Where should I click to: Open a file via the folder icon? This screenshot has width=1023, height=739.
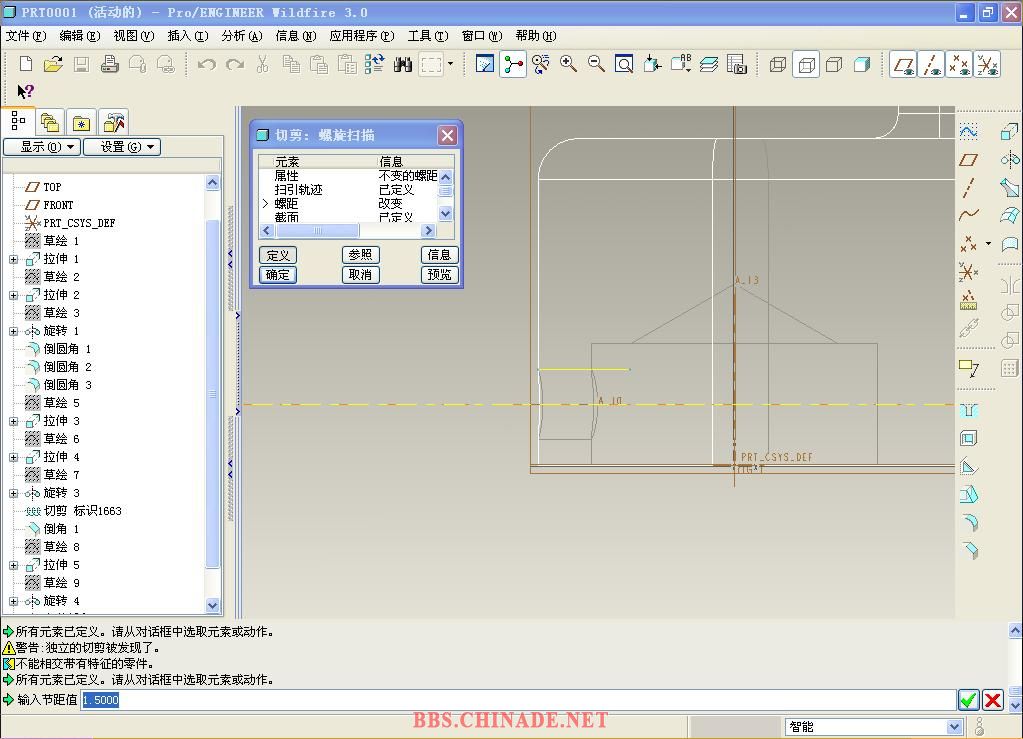pos(53,64)
